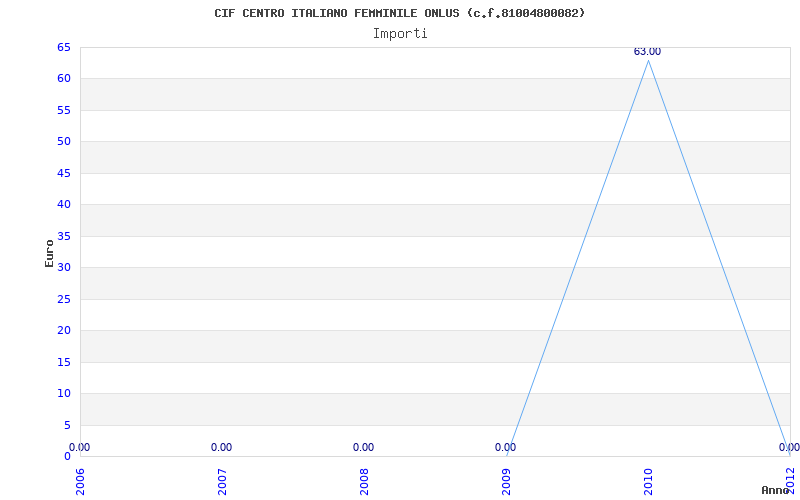Click the 2009 year label on x-axis
Viewport: 800px width, 500px height.
point(506,482)
